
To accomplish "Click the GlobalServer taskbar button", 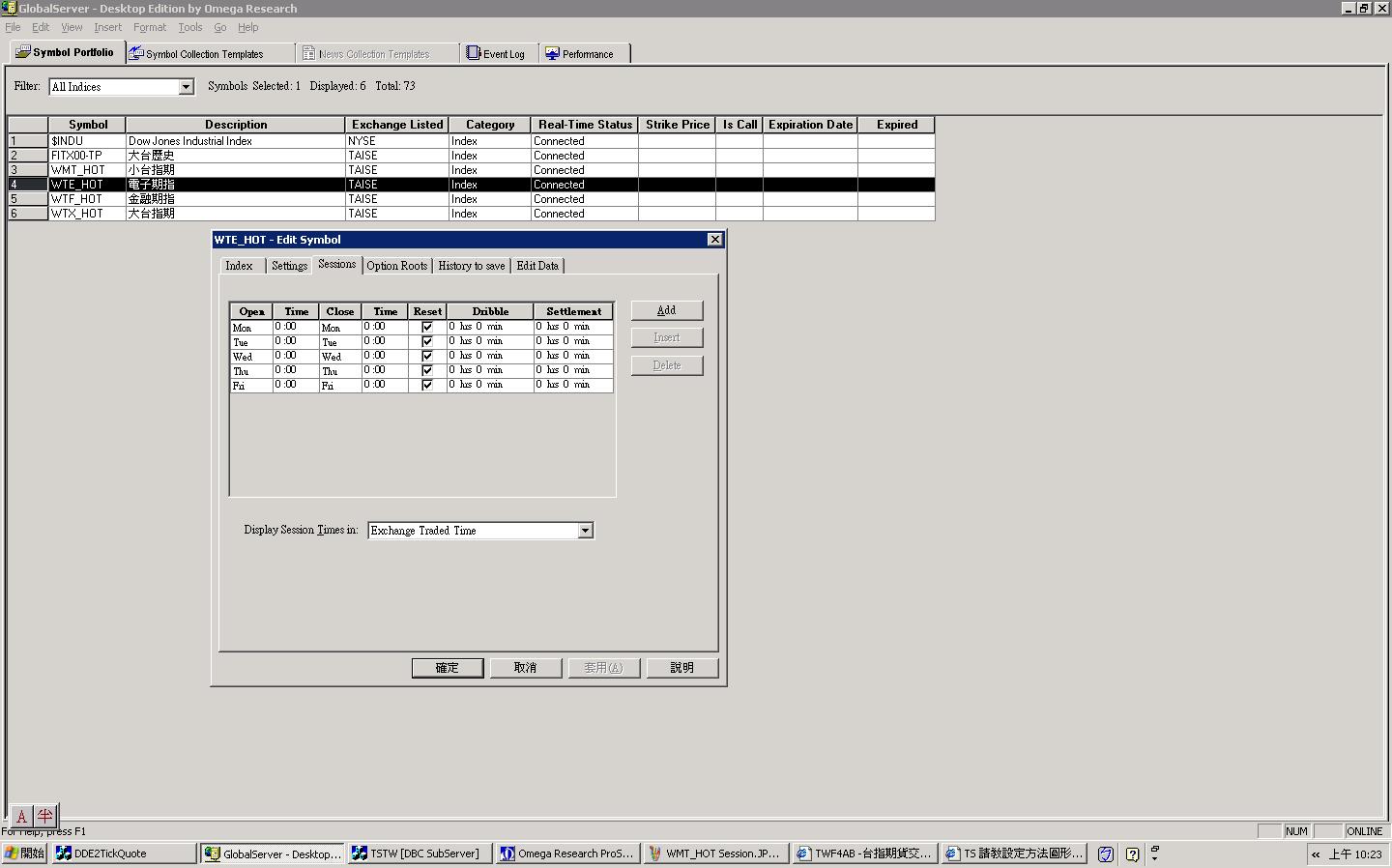I will [x=272, y=854].
